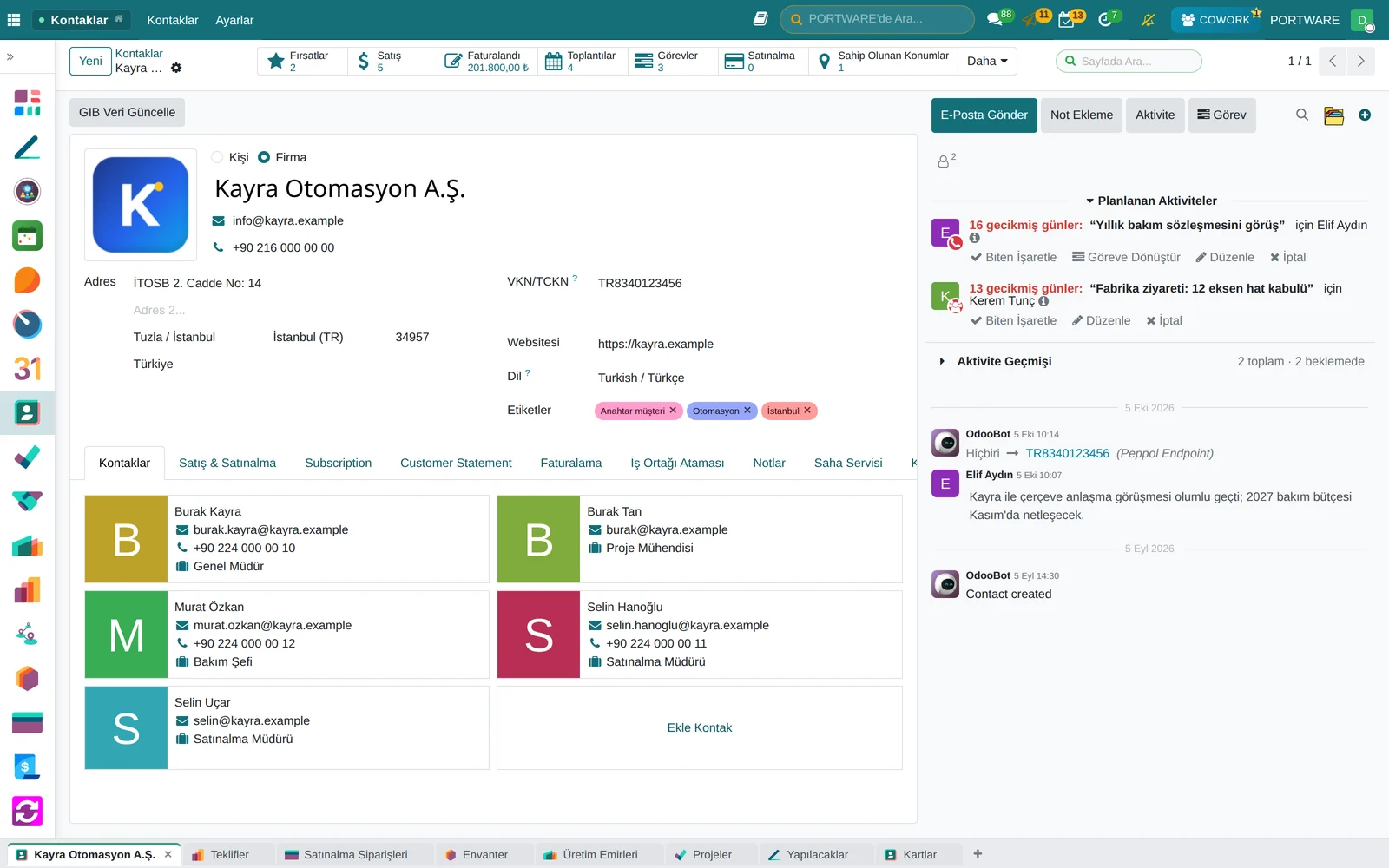Open the Ayarlar menu
Image resolution: width=1389 pixels, height=868 pixels.
[x=234, y=20]
